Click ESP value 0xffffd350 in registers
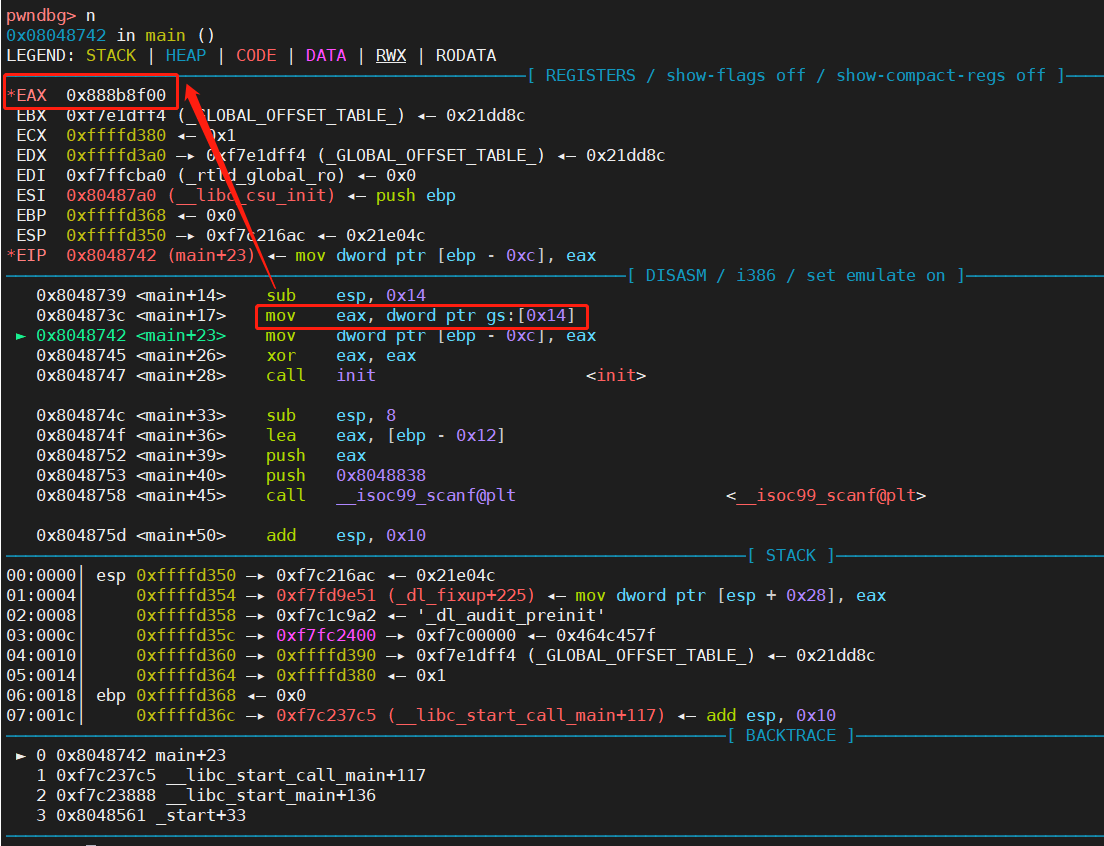1104x846 pixels. (116, 236)
